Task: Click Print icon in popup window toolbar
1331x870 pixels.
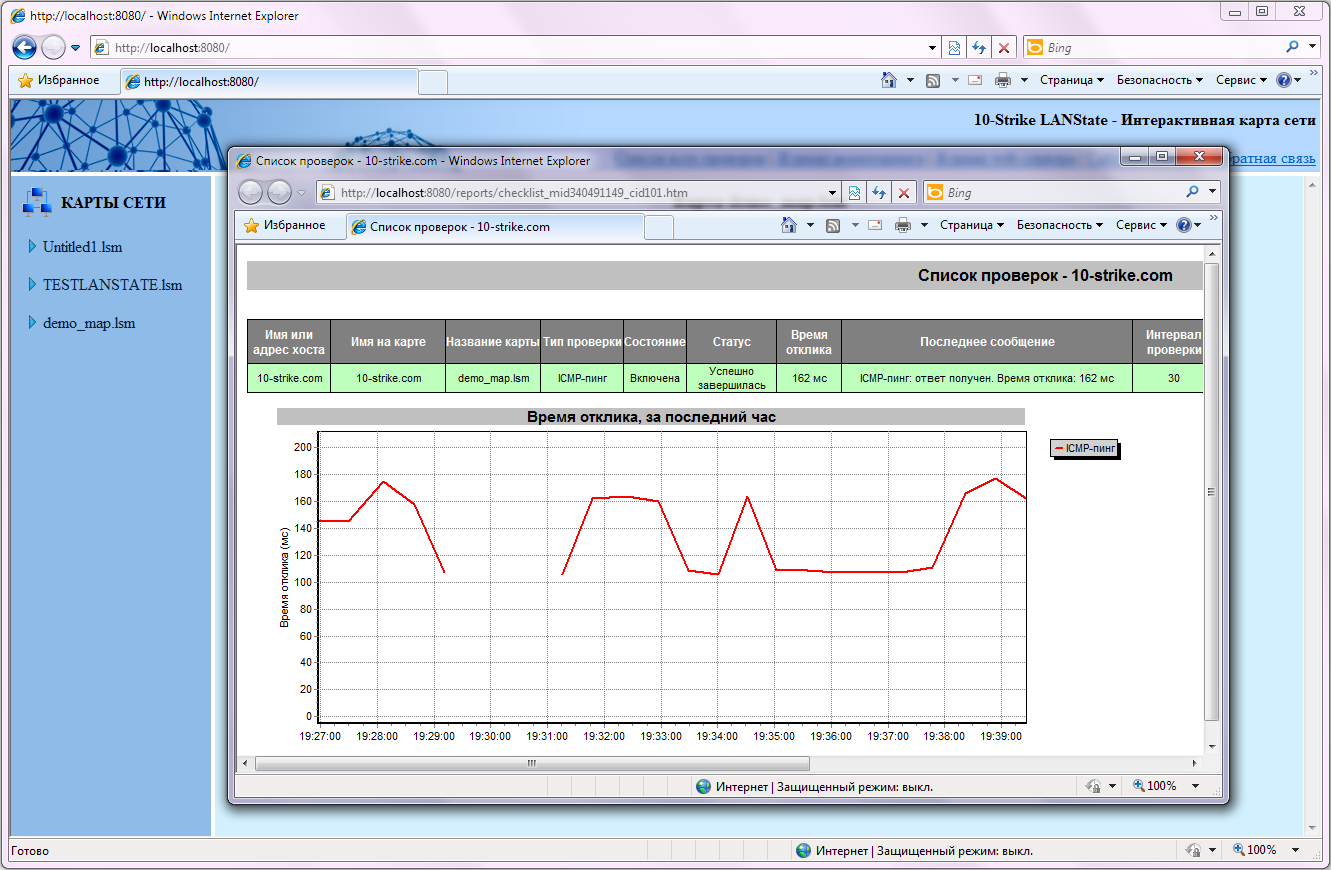Action: [903, 225]
